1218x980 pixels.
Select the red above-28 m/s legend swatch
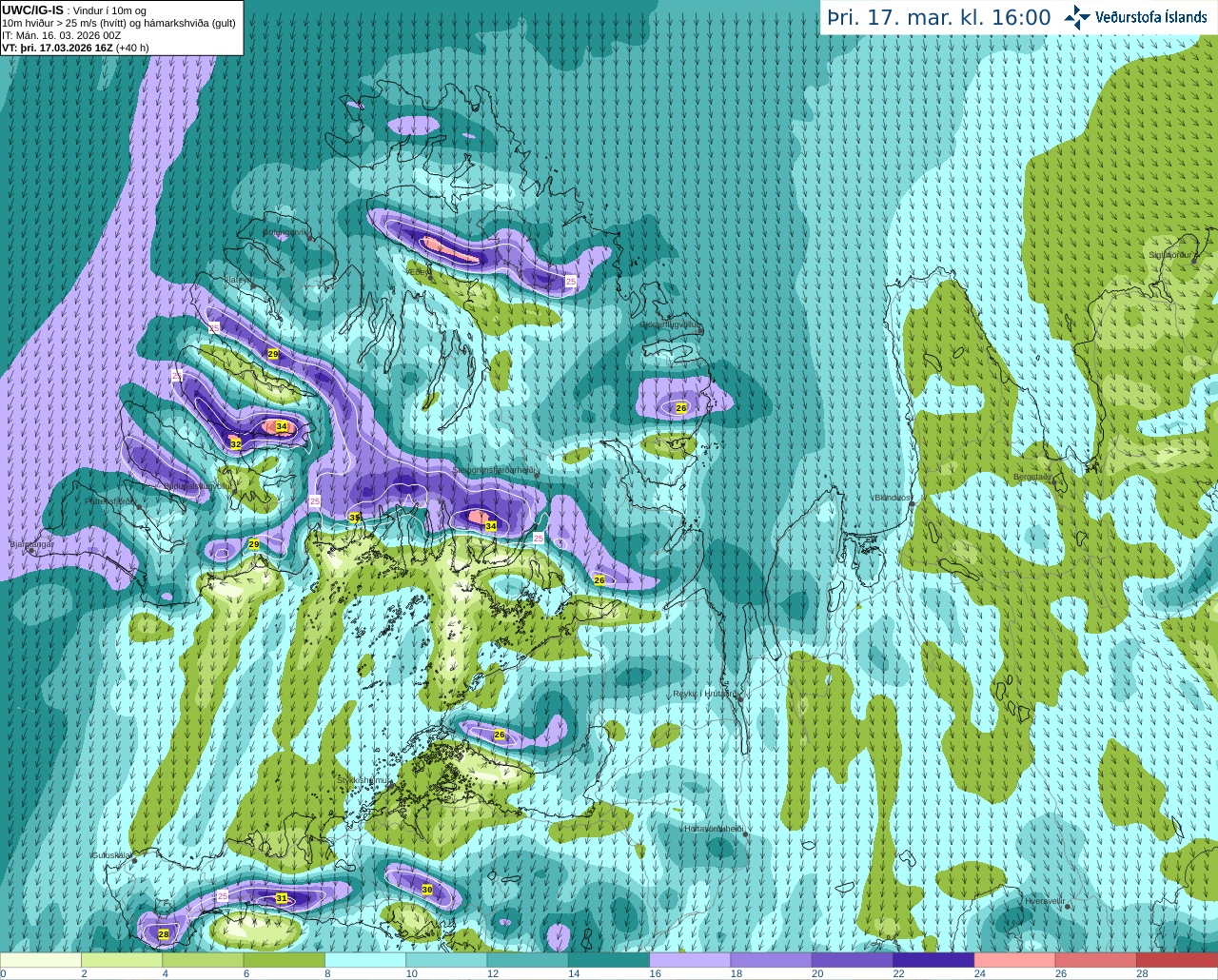(x=1177, y=960)
